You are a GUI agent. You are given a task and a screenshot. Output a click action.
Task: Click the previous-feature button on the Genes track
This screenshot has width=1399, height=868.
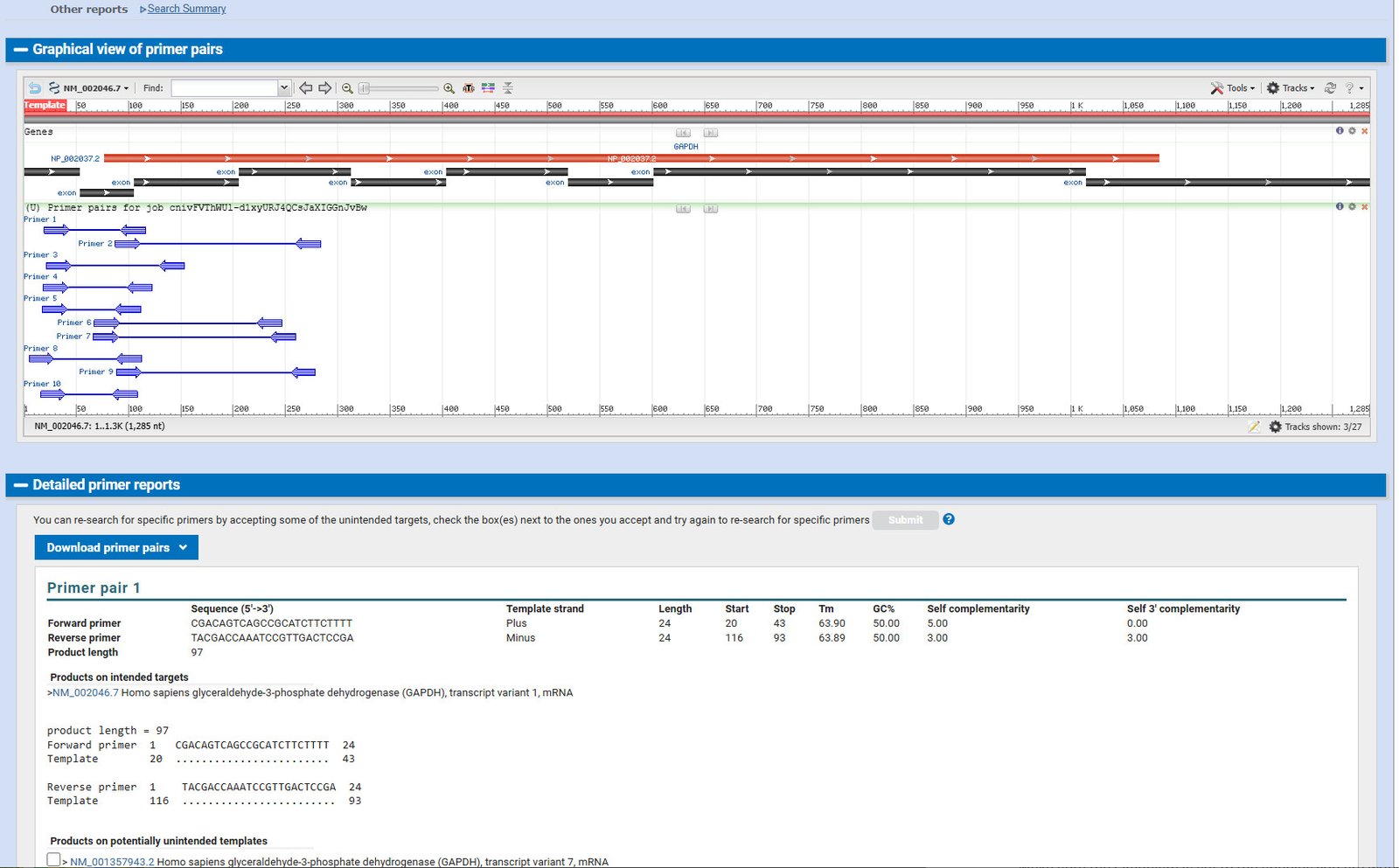pyautogui.click(x=683, y=133)
